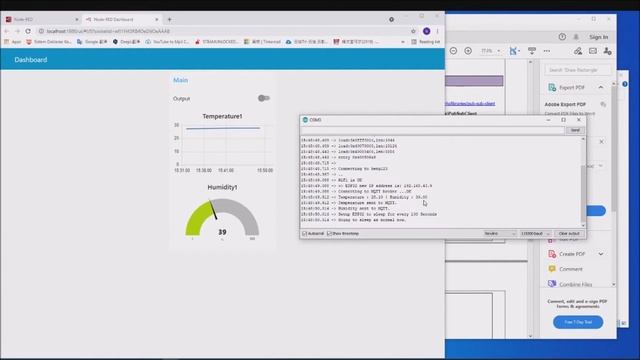Open the Reading list button

point(426,42)
